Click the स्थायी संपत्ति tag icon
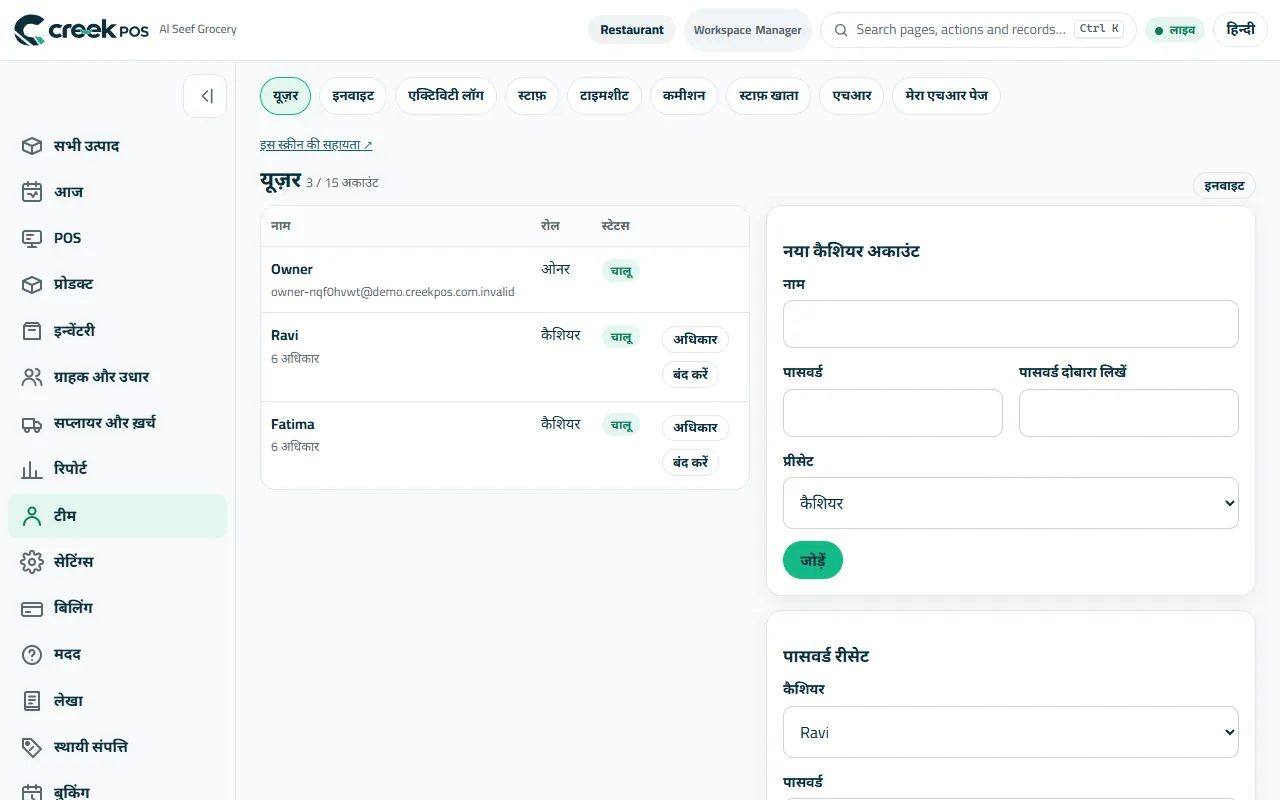Screen dimensions: 1280x800 tap(32, 747)
